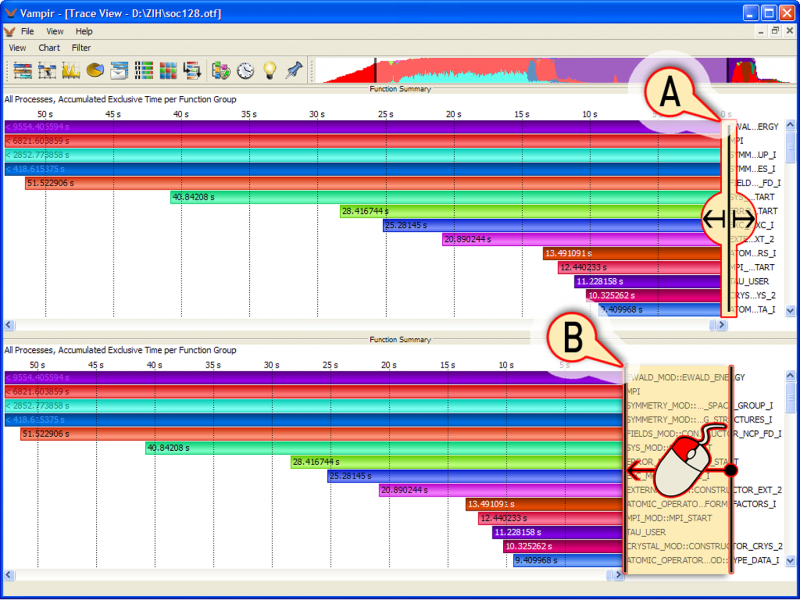Click MPI label in lower chart
This screenshot has height=600, width=800.
634,392
